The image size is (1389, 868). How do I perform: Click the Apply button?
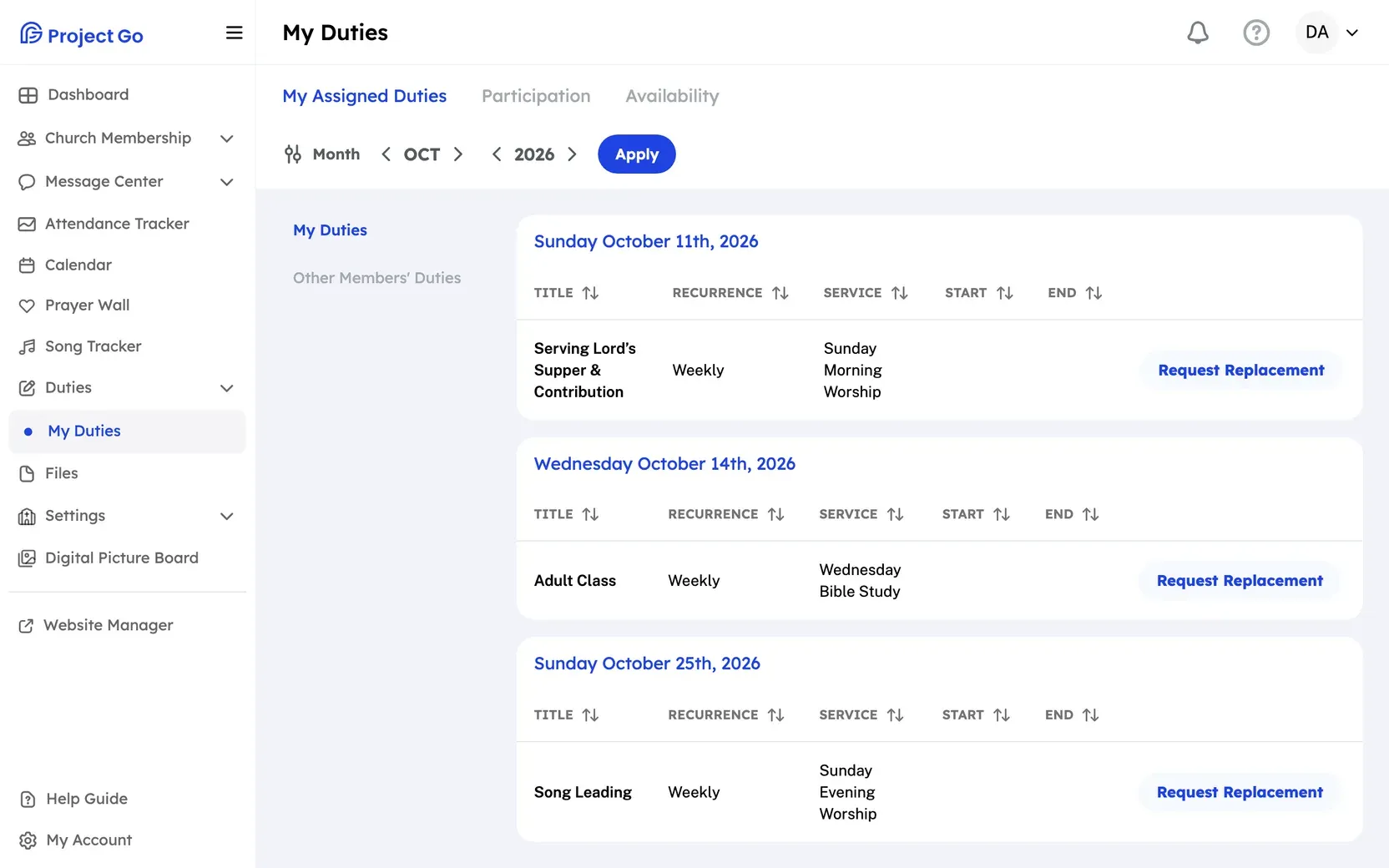(637, 154)
